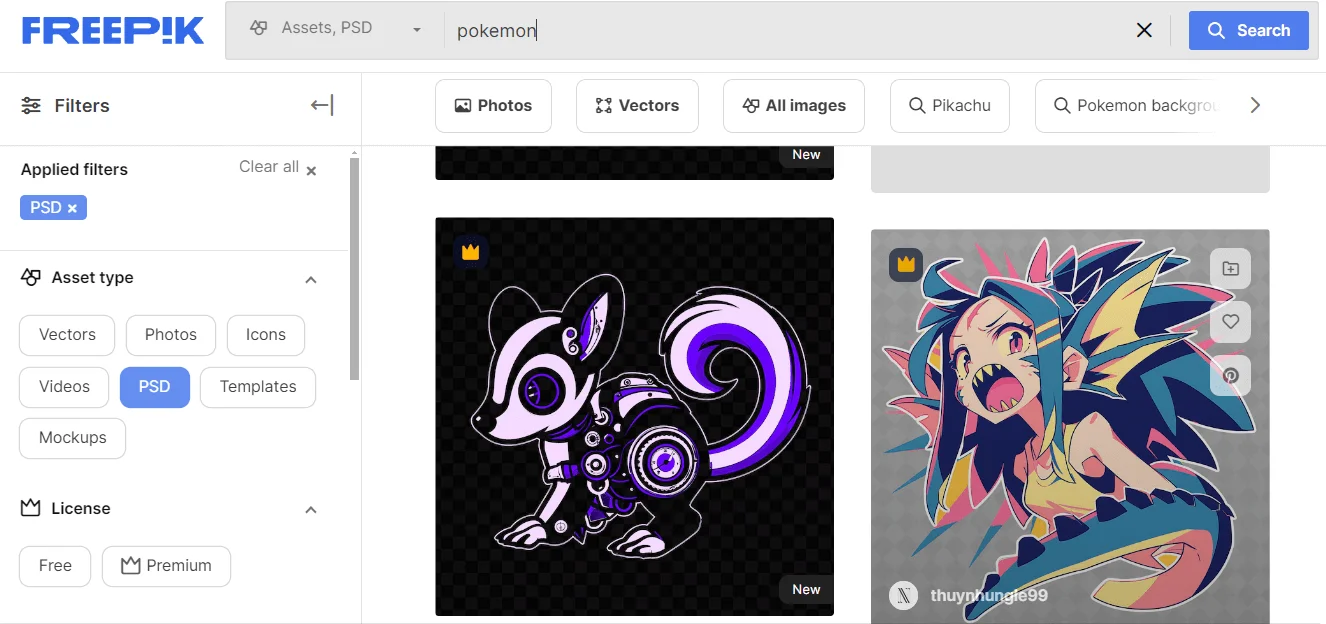
Task: Select the Vectors asset type filter
Action: coord(67,335)
